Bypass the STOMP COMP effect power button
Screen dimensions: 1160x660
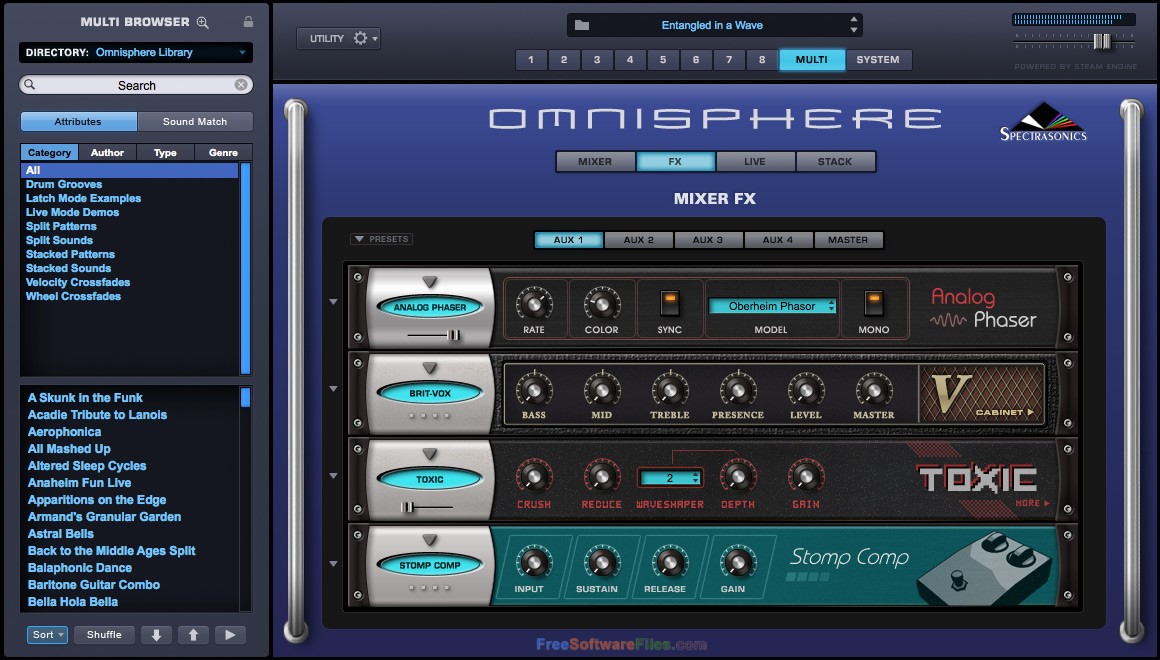430,565
